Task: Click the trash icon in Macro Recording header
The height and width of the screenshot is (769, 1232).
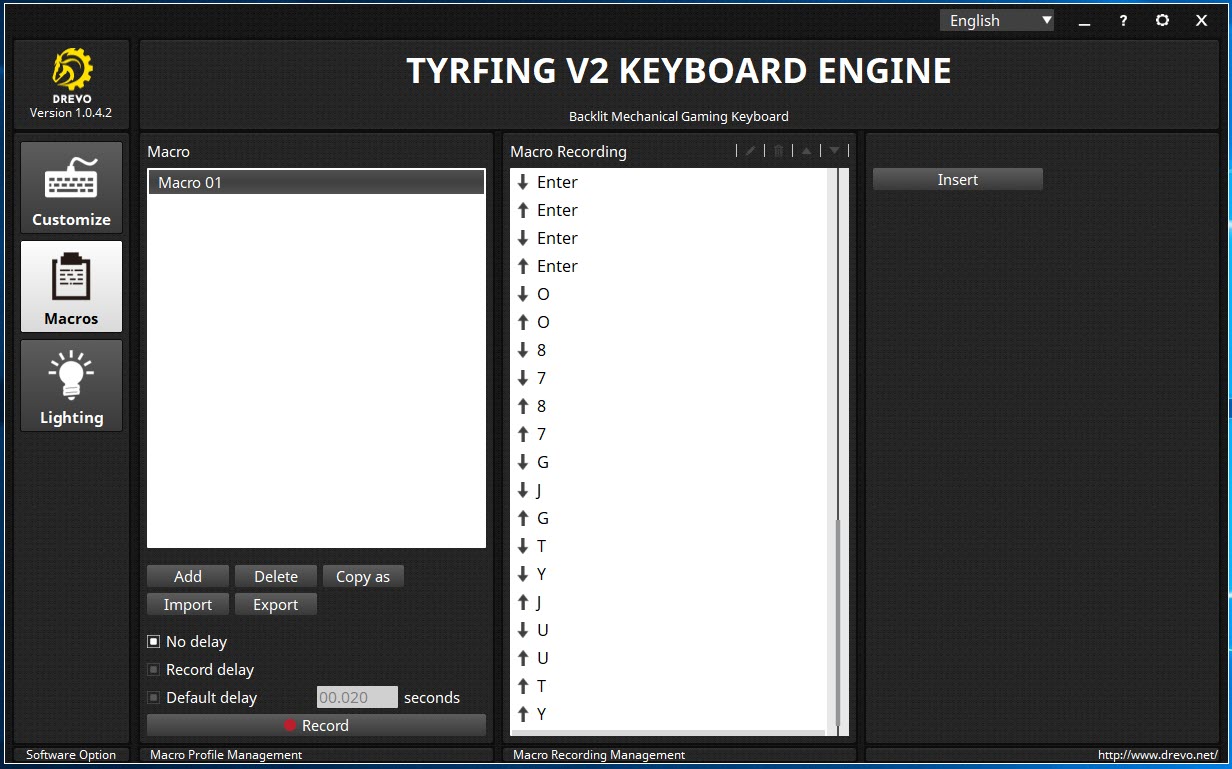Action: click(779, 151)
